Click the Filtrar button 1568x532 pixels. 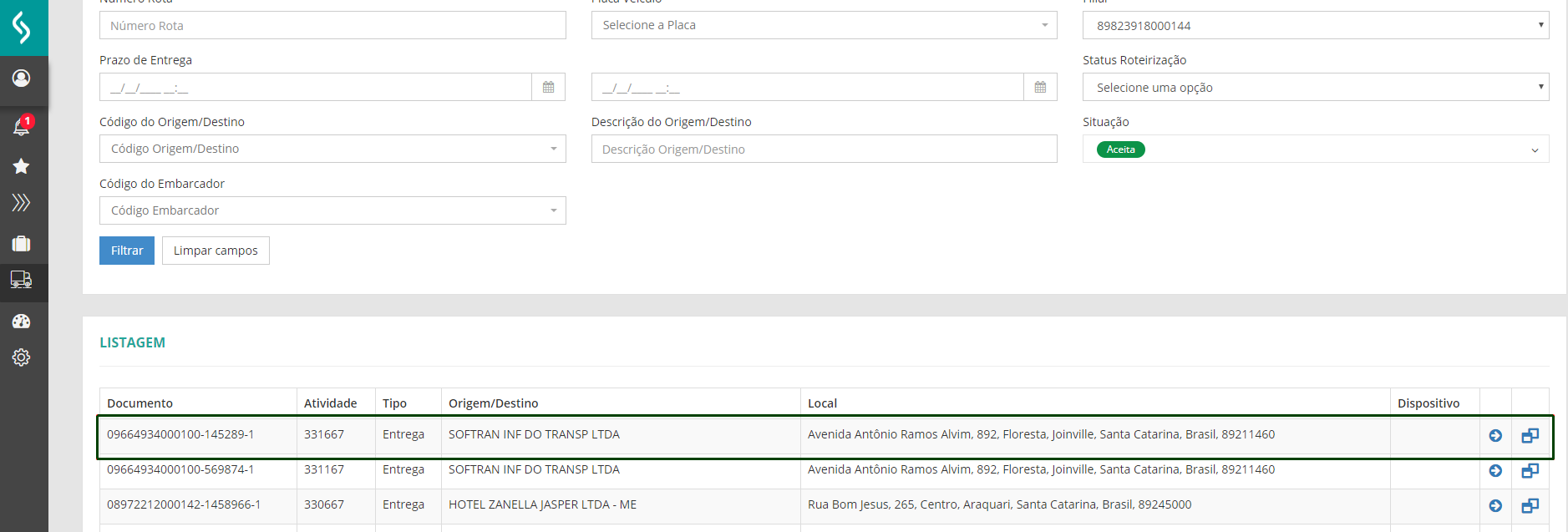127,251
